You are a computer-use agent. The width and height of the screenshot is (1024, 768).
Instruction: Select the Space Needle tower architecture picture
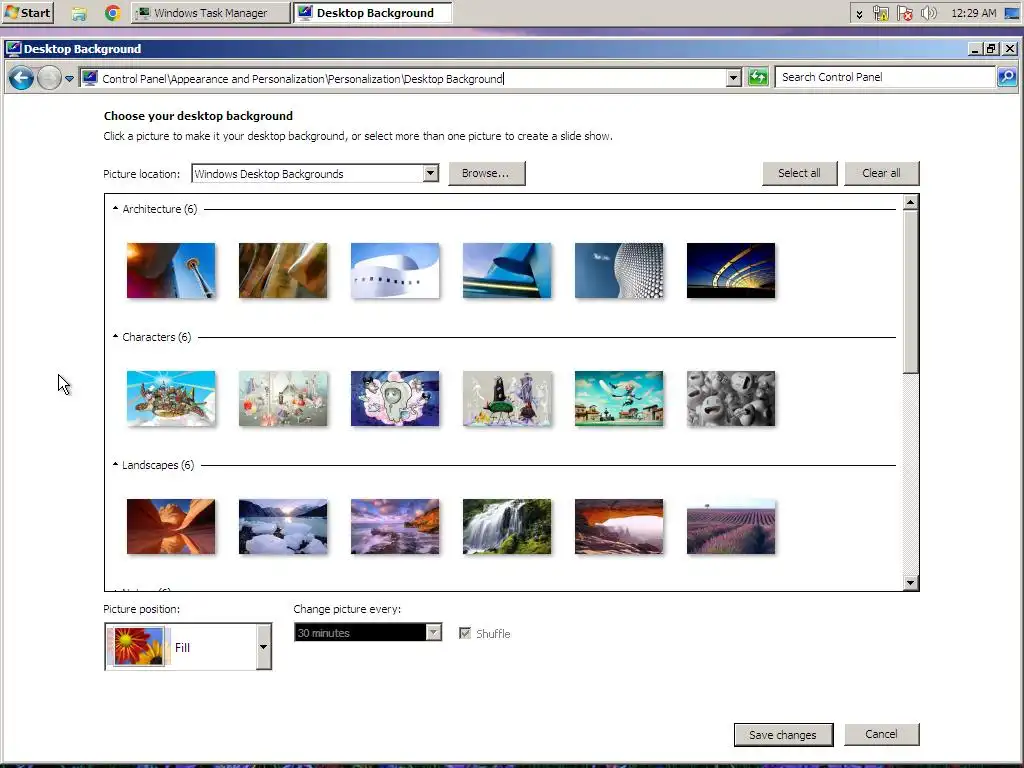(x=171, y=271)
